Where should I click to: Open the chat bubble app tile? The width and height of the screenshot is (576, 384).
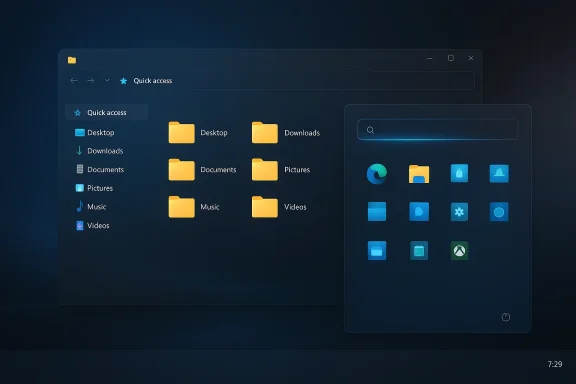pyautogui.click(x=419, y=212)
